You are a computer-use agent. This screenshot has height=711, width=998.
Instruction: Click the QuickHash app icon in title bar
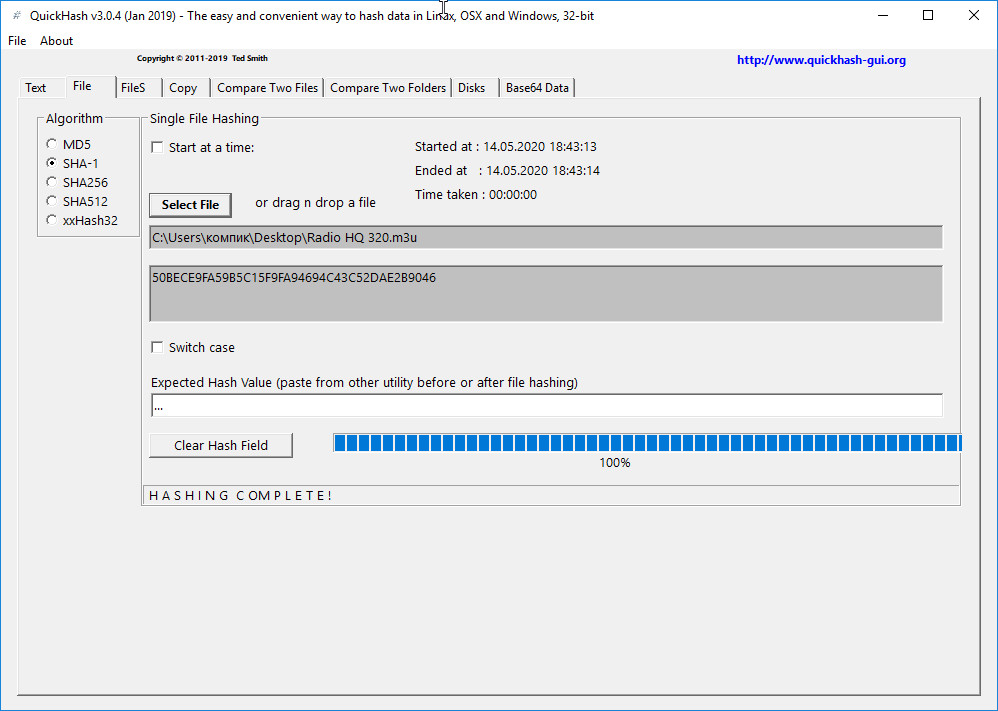17,16
